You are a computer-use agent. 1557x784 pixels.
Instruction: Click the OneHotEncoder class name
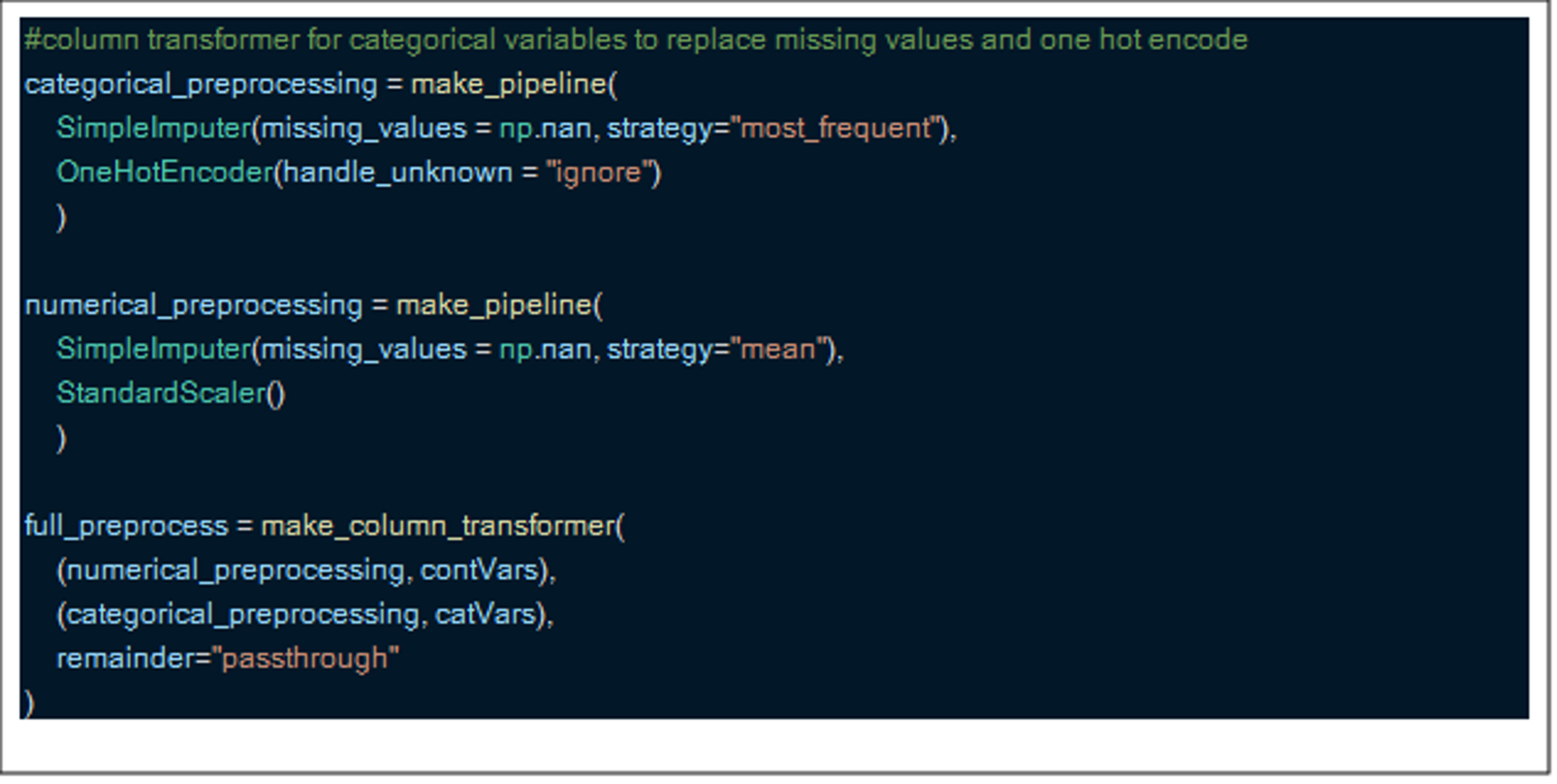pyautogui.click(x=164, y=173)
